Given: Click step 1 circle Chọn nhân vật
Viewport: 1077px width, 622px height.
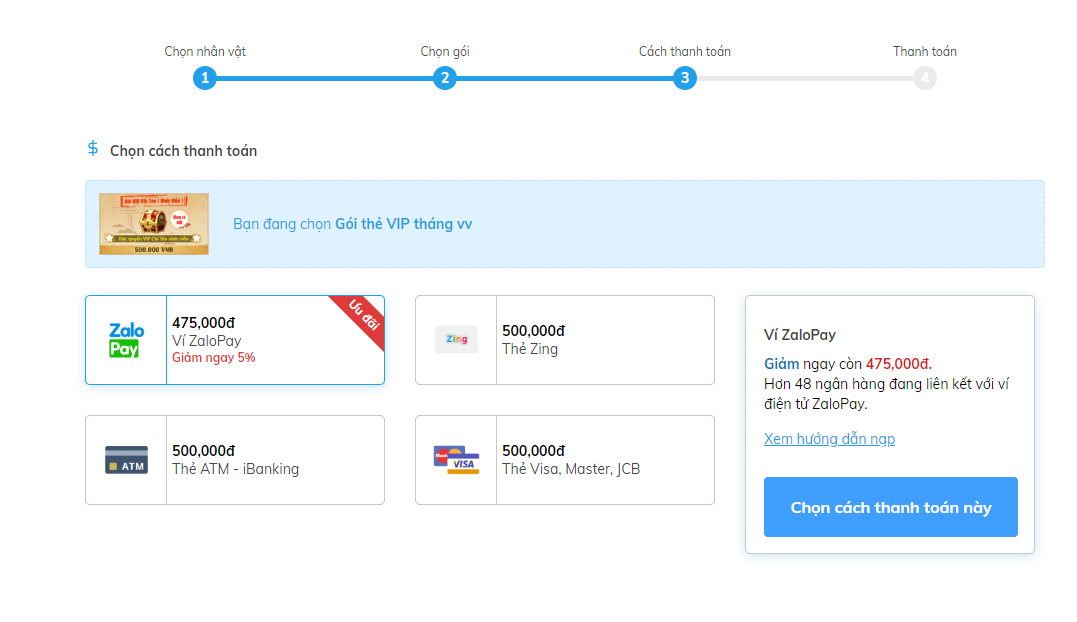Looking at the screenshot, I should [x=205, y=78].
